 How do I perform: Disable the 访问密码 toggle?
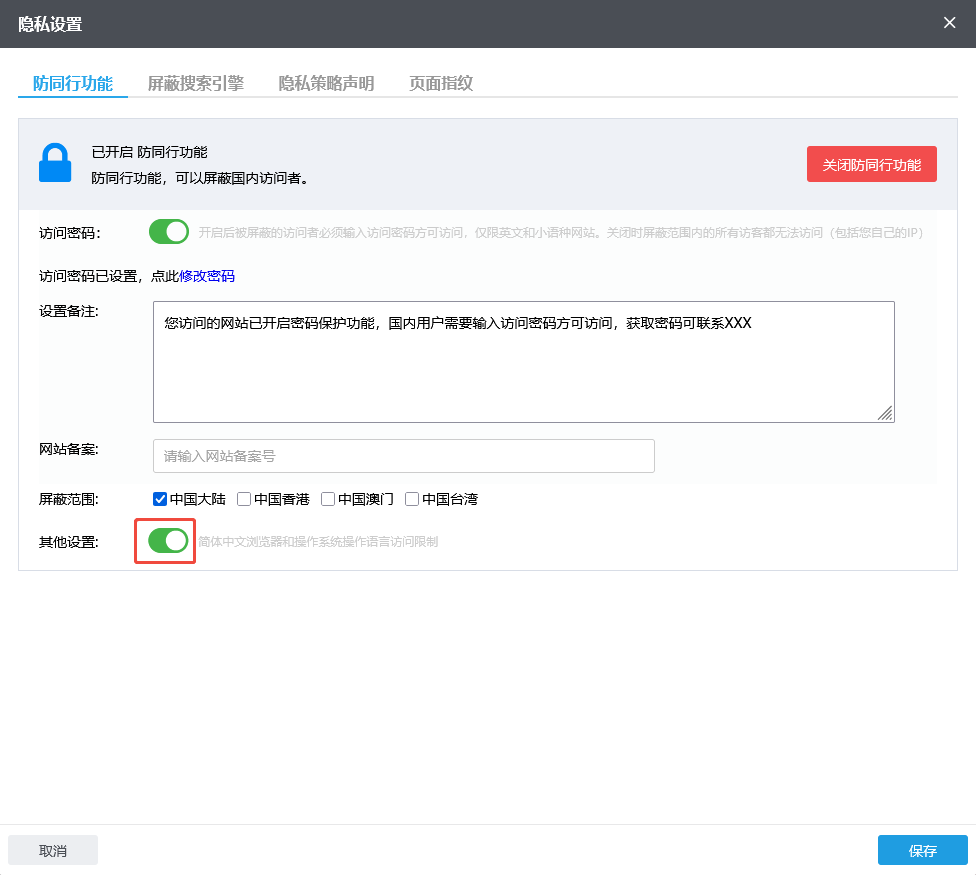[168, 231]
